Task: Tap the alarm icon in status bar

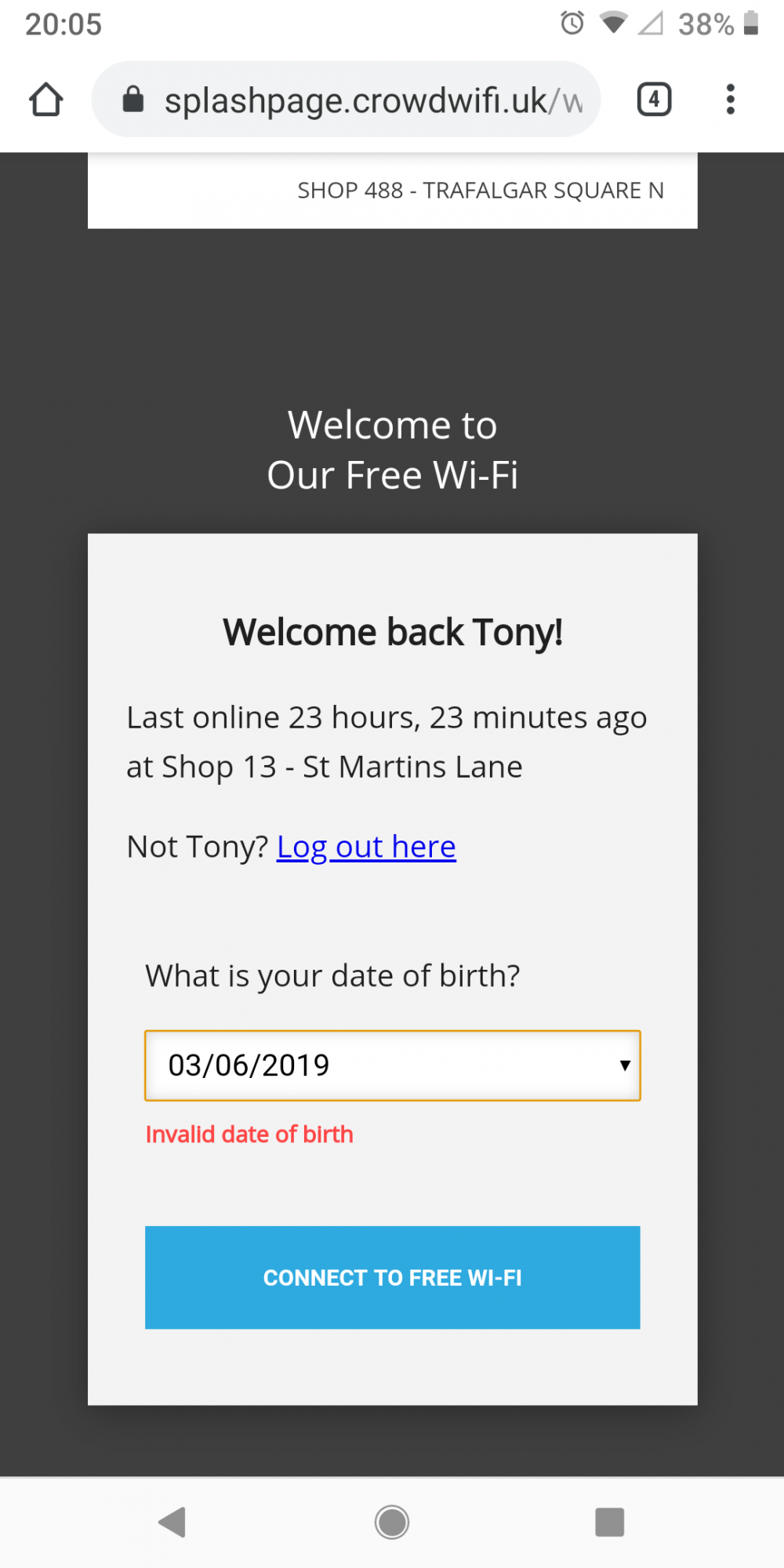Action: [572, 24]
